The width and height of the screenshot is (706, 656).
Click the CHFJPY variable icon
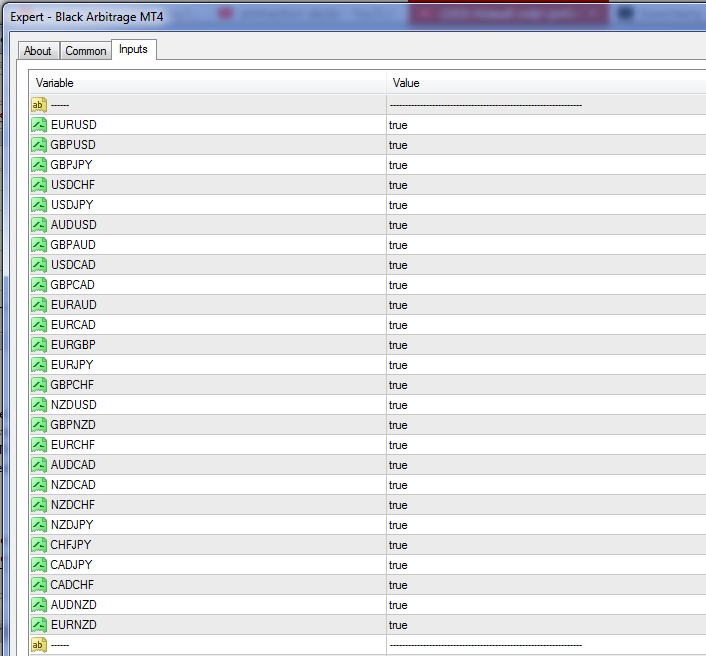[39, 545]
